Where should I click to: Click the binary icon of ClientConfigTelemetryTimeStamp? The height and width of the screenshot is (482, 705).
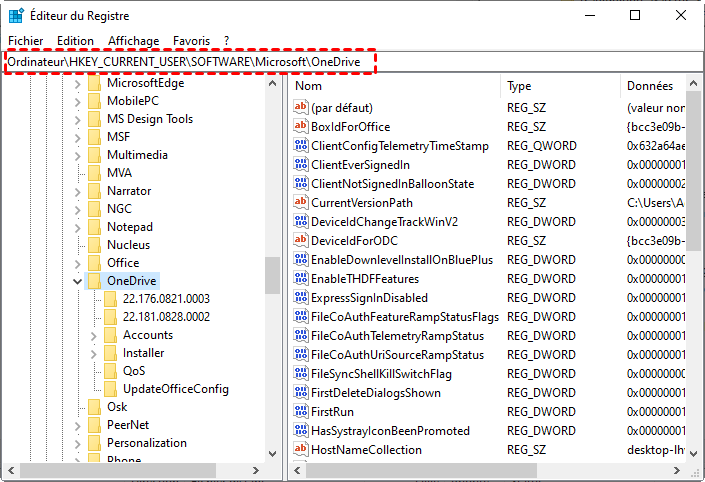300,145
